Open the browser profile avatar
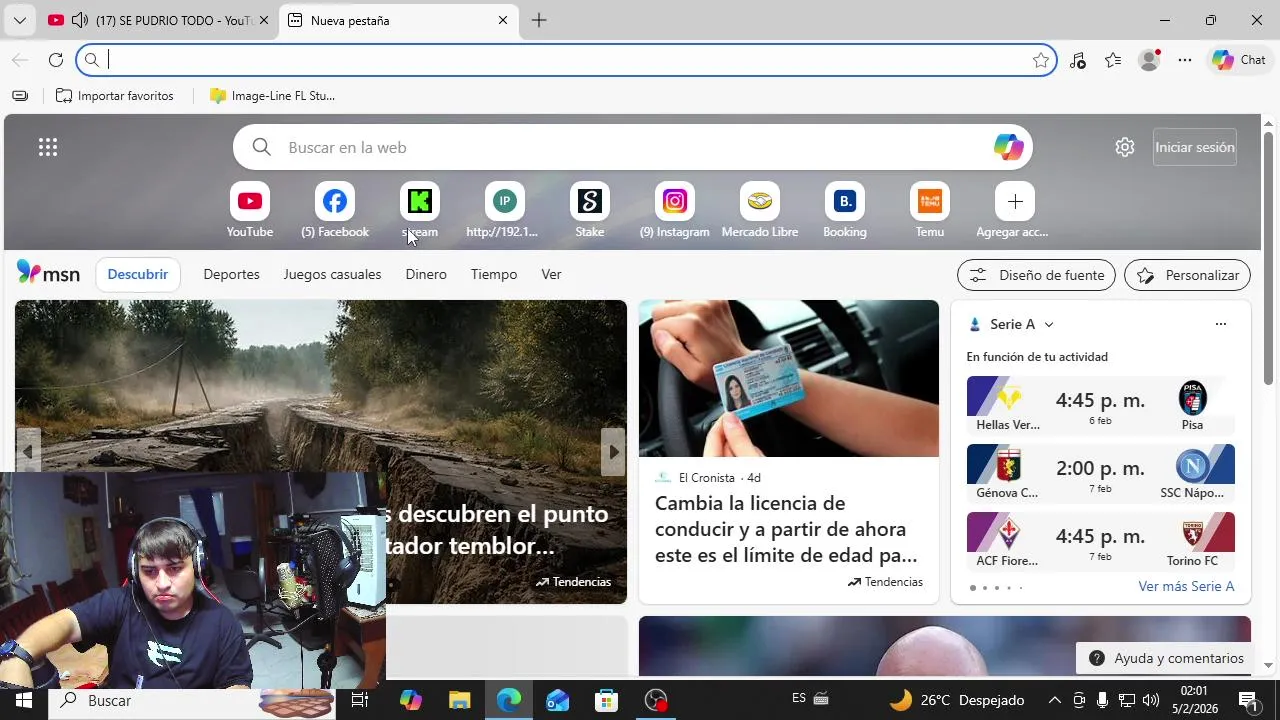This screenshot has height=720, width=1280. click(1149, 60)
